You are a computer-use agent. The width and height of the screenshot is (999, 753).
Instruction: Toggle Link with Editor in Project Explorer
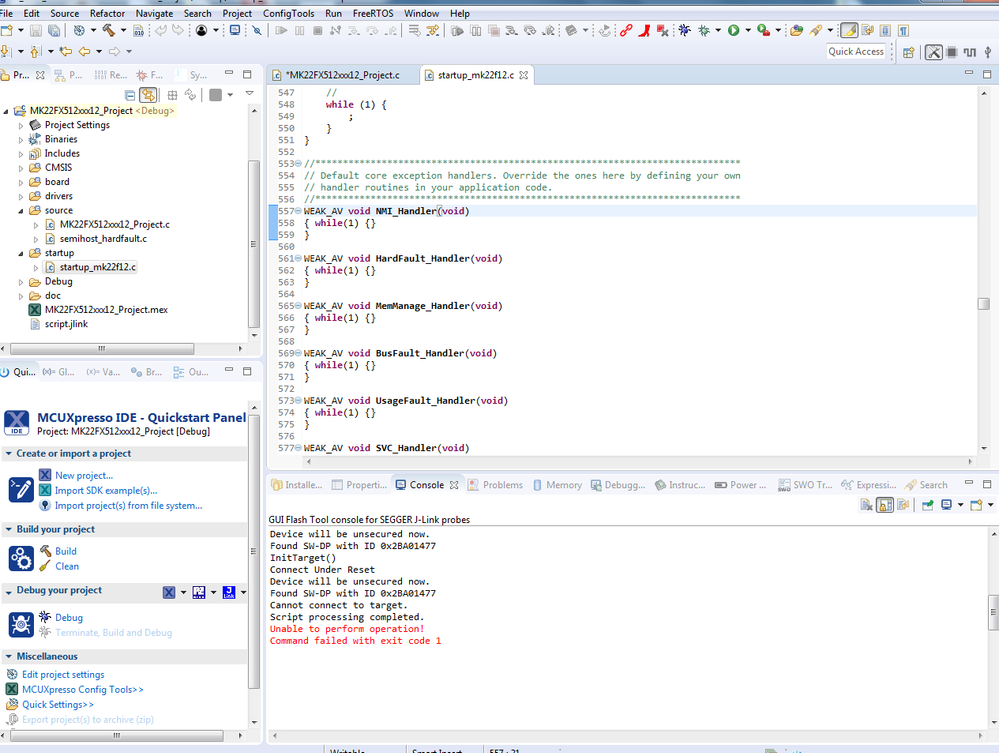pos(148,95)
